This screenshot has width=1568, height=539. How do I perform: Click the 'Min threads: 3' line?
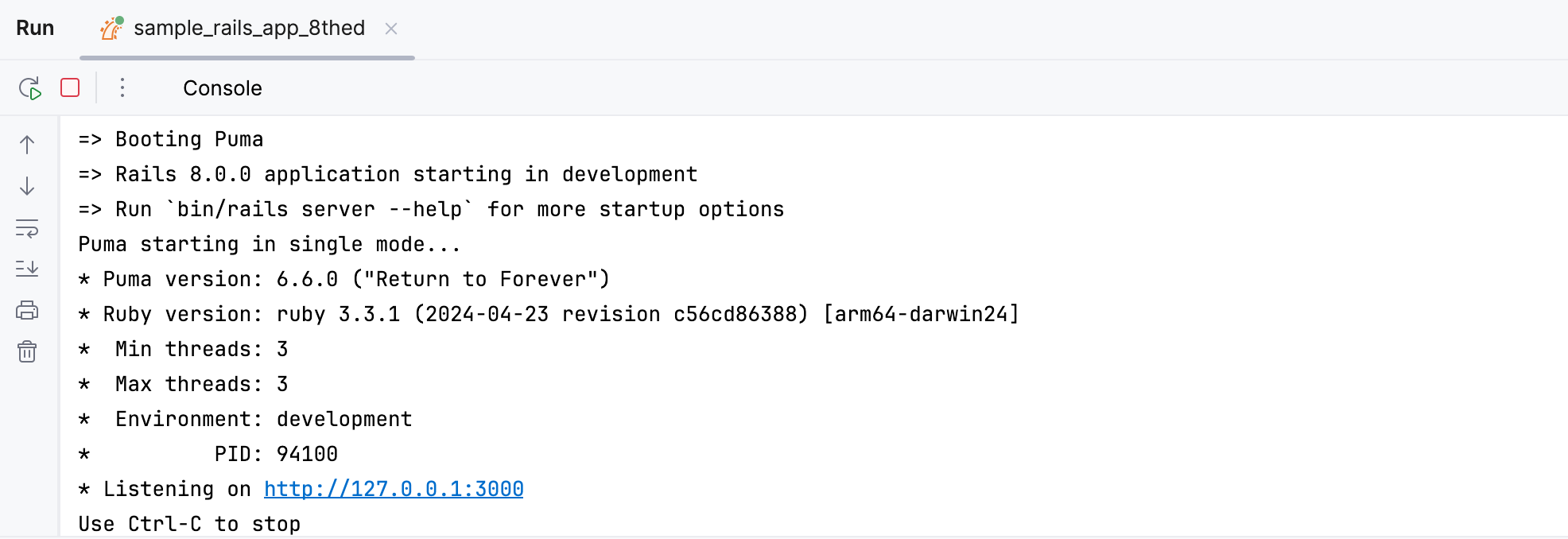183,349
